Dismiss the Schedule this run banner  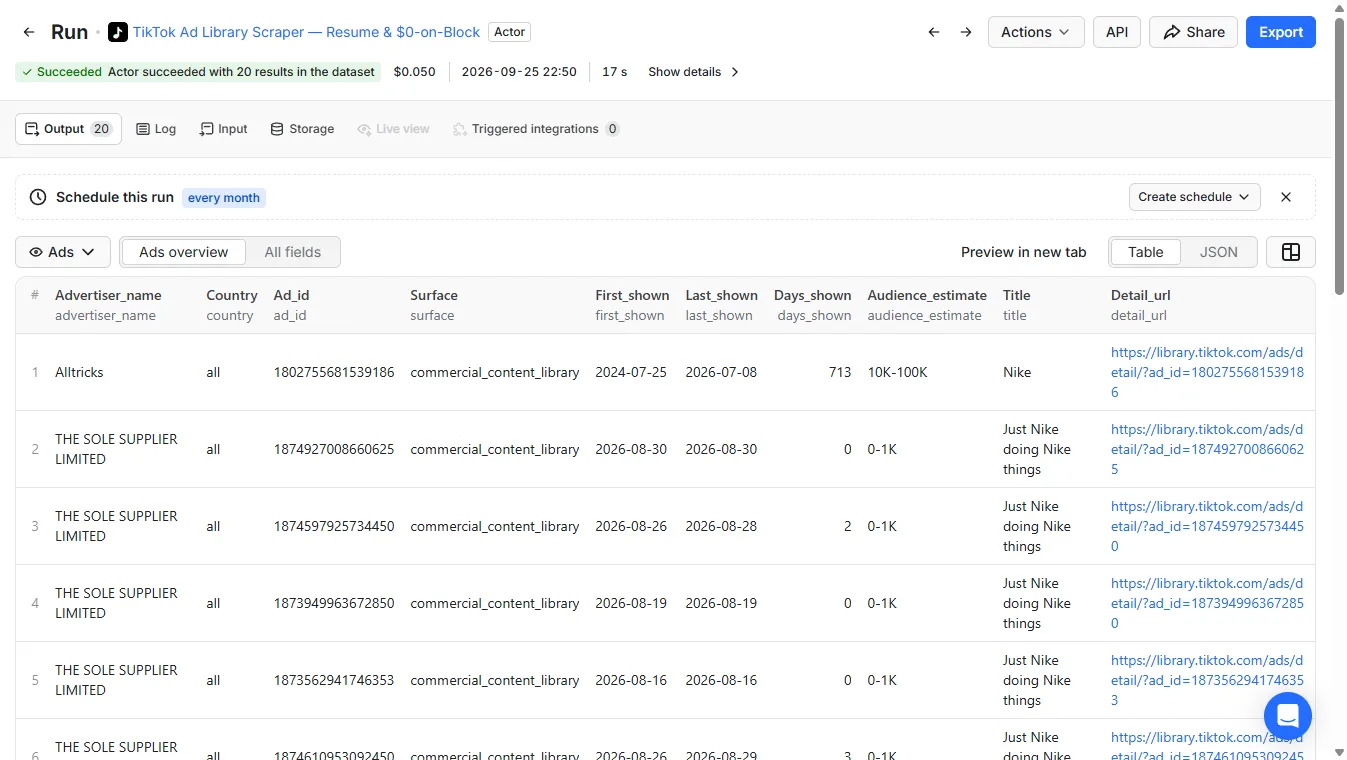(1286, 197)
